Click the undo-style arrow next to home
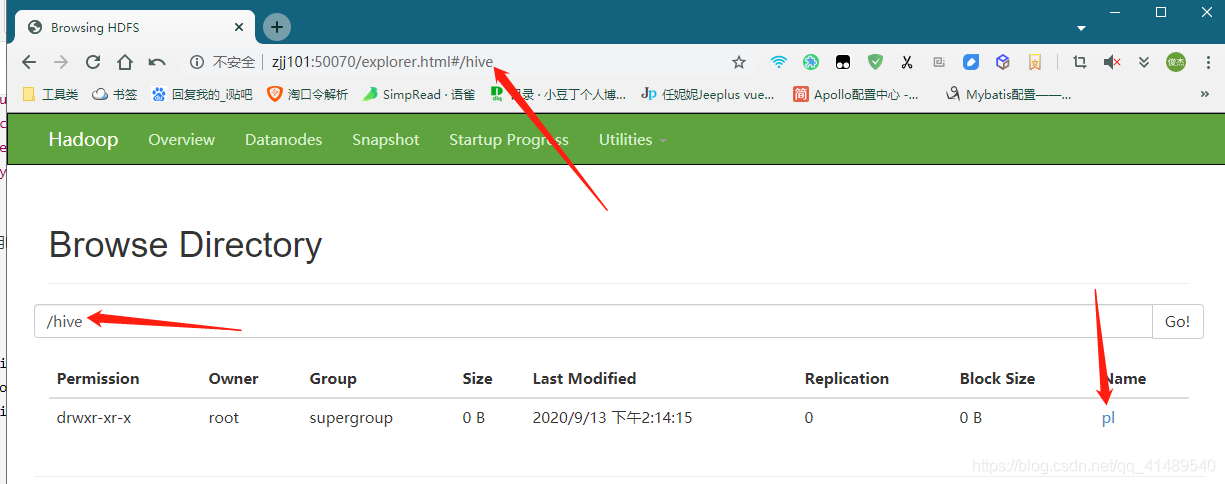This screenshot has width=1225, height=484. click(x=157, y=62)
